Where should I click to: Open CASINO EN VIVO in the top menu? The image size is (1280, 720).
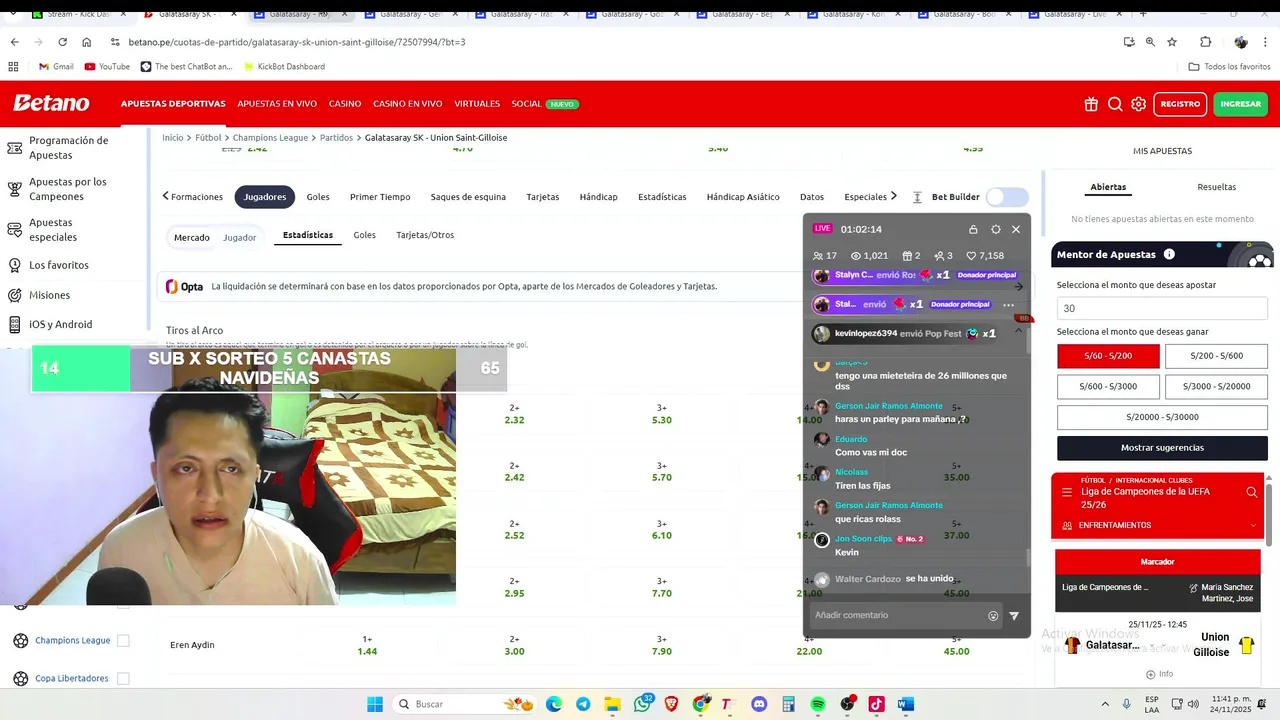tap(407, 104)
